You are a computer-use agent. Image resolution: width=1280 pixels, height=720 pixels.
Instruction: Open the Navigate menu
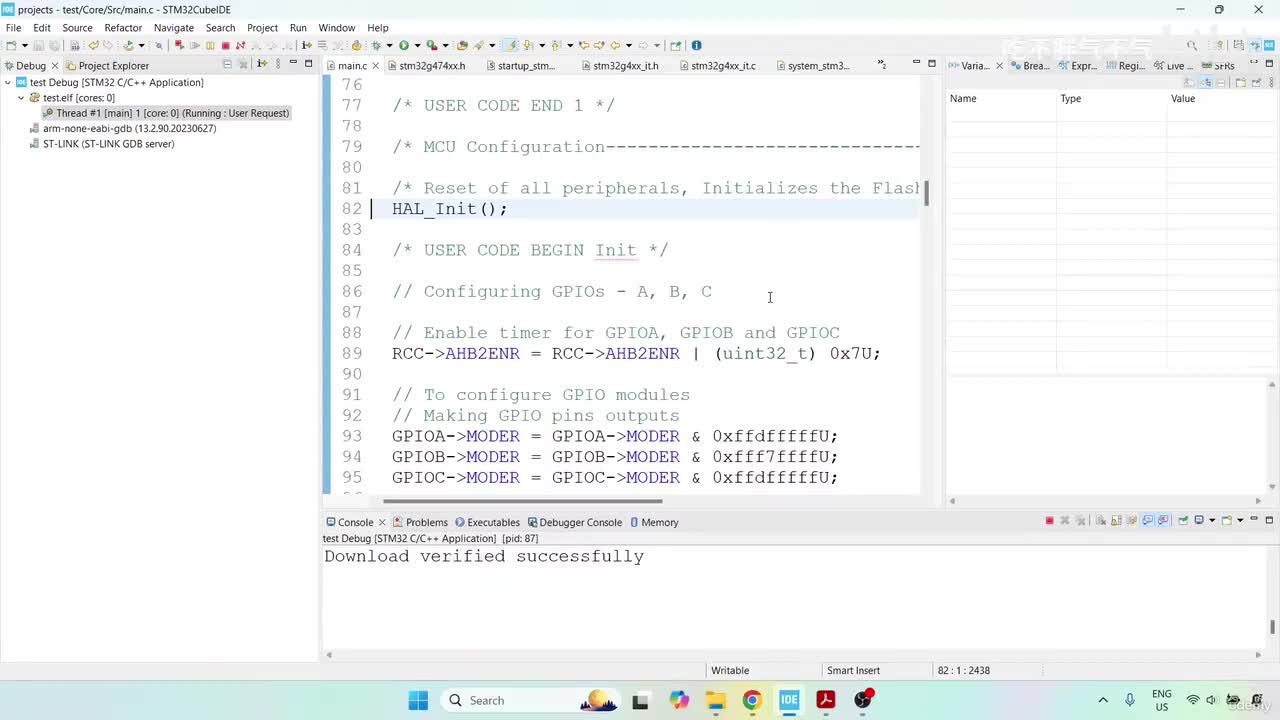[174, 28]
